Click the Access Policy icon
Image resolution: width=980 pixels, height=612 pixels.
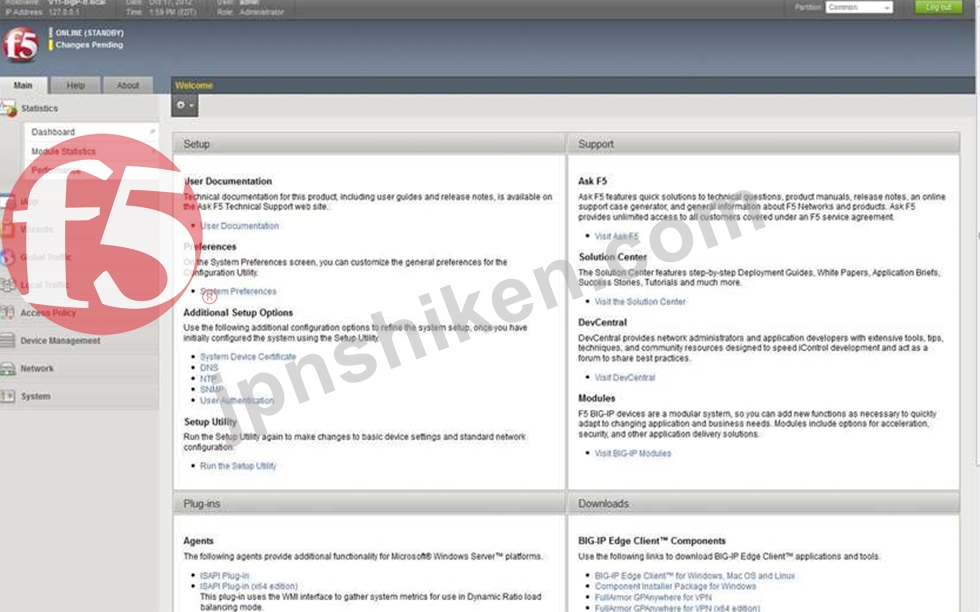pos(8,313)
